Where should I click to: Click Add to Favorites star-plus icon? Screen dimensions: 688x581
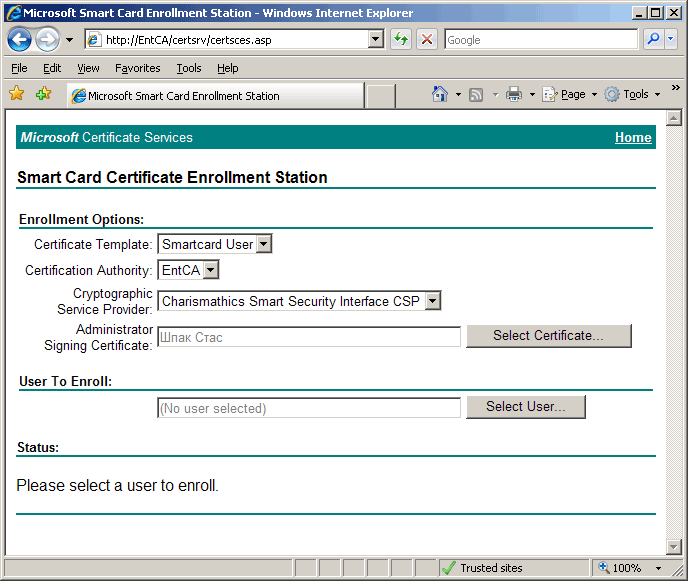(43, 93)
